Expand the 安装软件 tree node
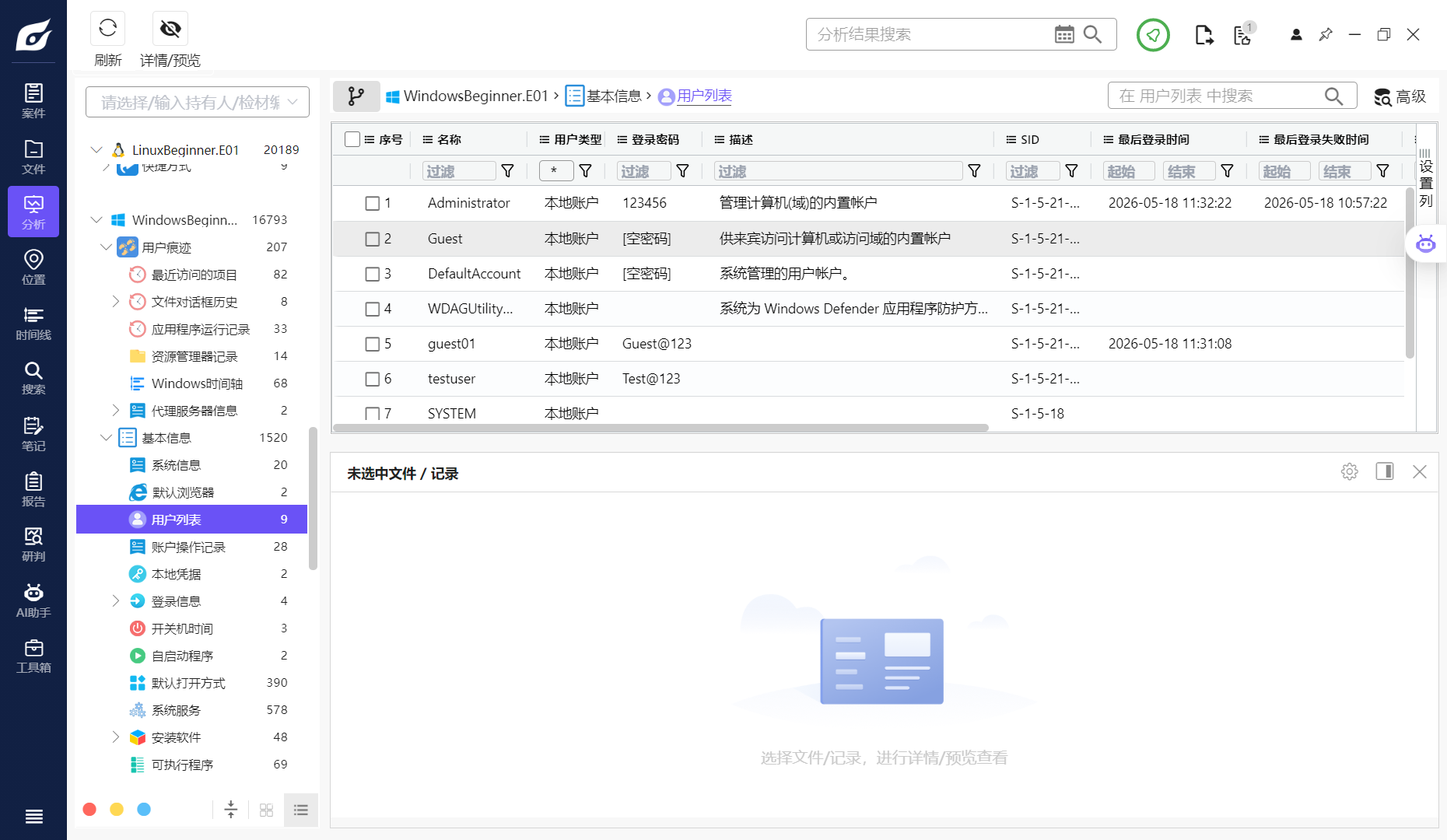1447x840 pixels. pos(116,737)
